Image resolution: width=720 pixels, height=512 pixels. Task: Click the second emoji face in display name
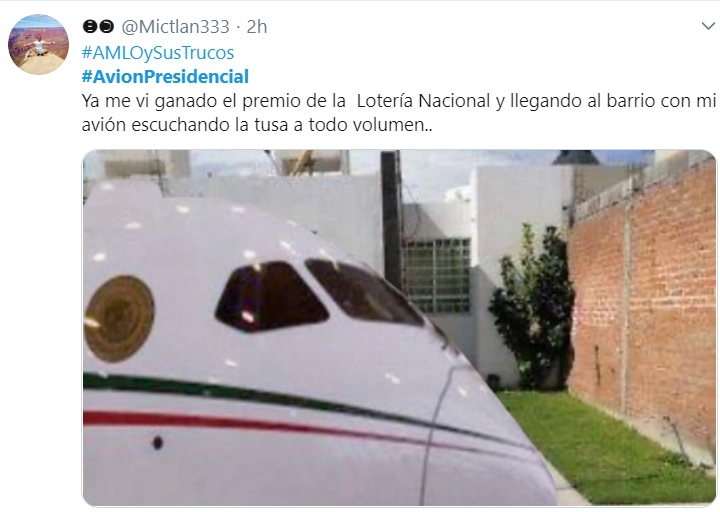[x=107, y=27]
